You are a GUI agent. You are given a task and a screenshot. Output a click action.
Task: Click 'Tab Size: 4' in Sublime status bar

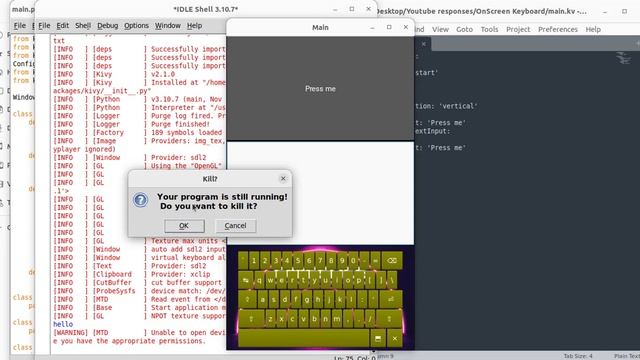[x=578, y=356]
